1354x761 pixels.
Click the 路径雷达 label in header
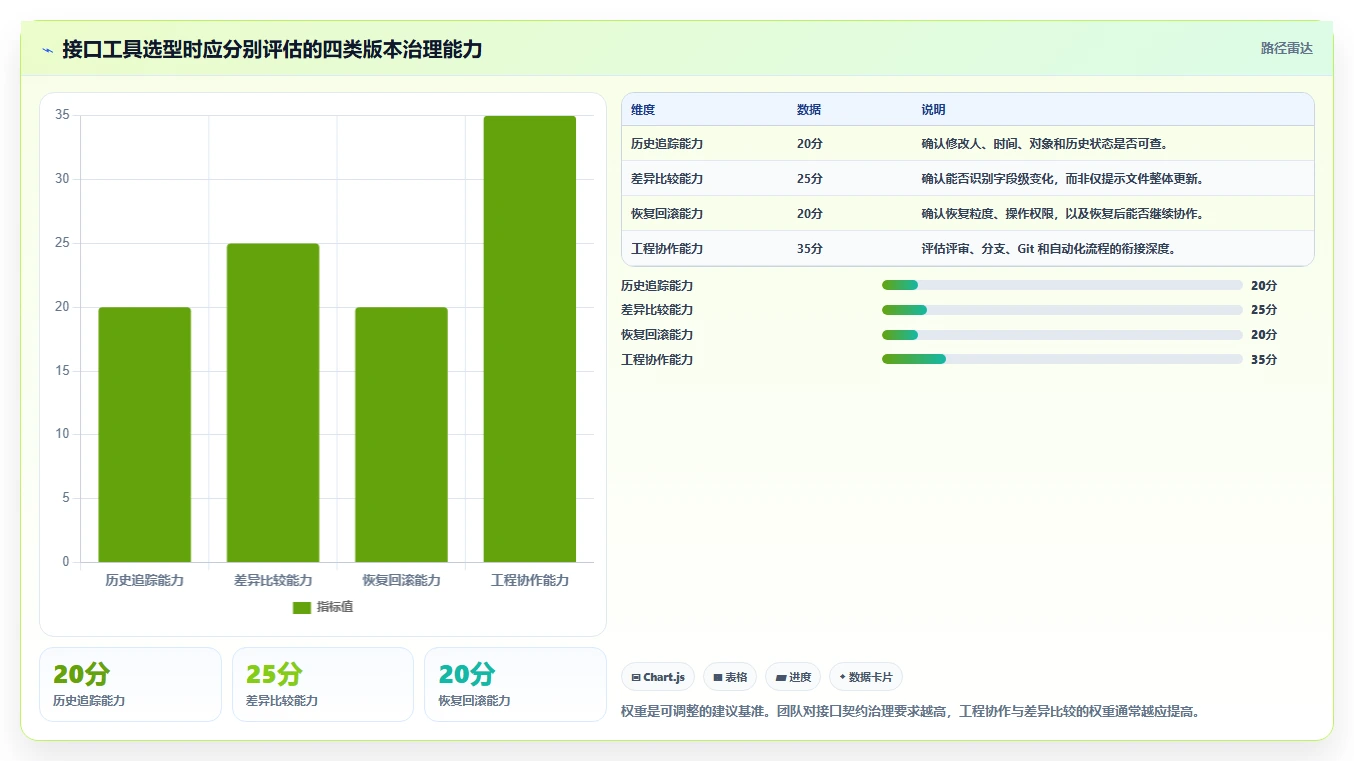pyautogui.click(x=1286, y=48)
